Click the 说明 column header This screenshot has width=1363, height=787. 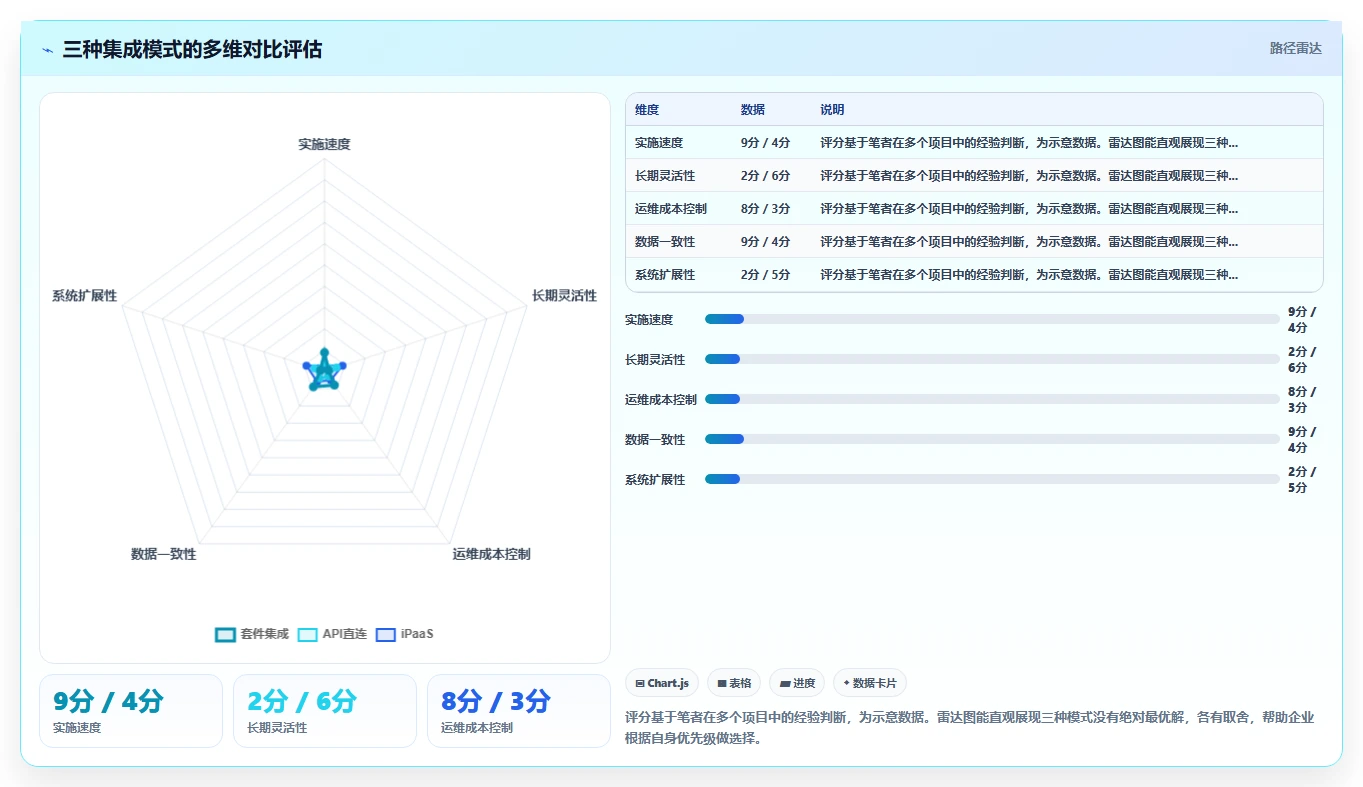tap(833, 110)
